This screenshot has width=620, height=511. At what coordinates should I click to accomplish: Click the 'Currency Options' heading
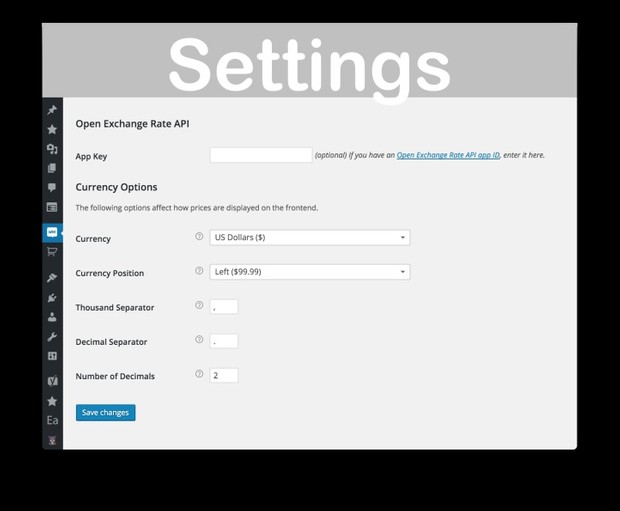pyautogui.click(x=116, y=187)
